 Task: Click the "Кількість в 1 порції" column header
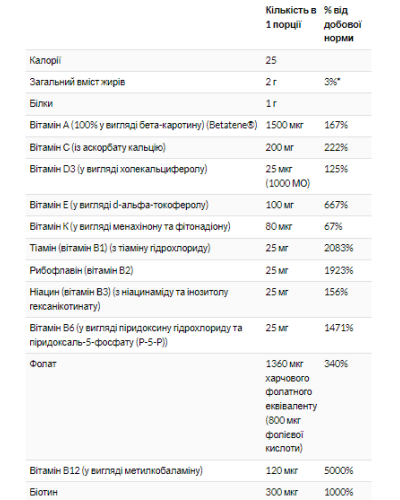tap(291, 18)
